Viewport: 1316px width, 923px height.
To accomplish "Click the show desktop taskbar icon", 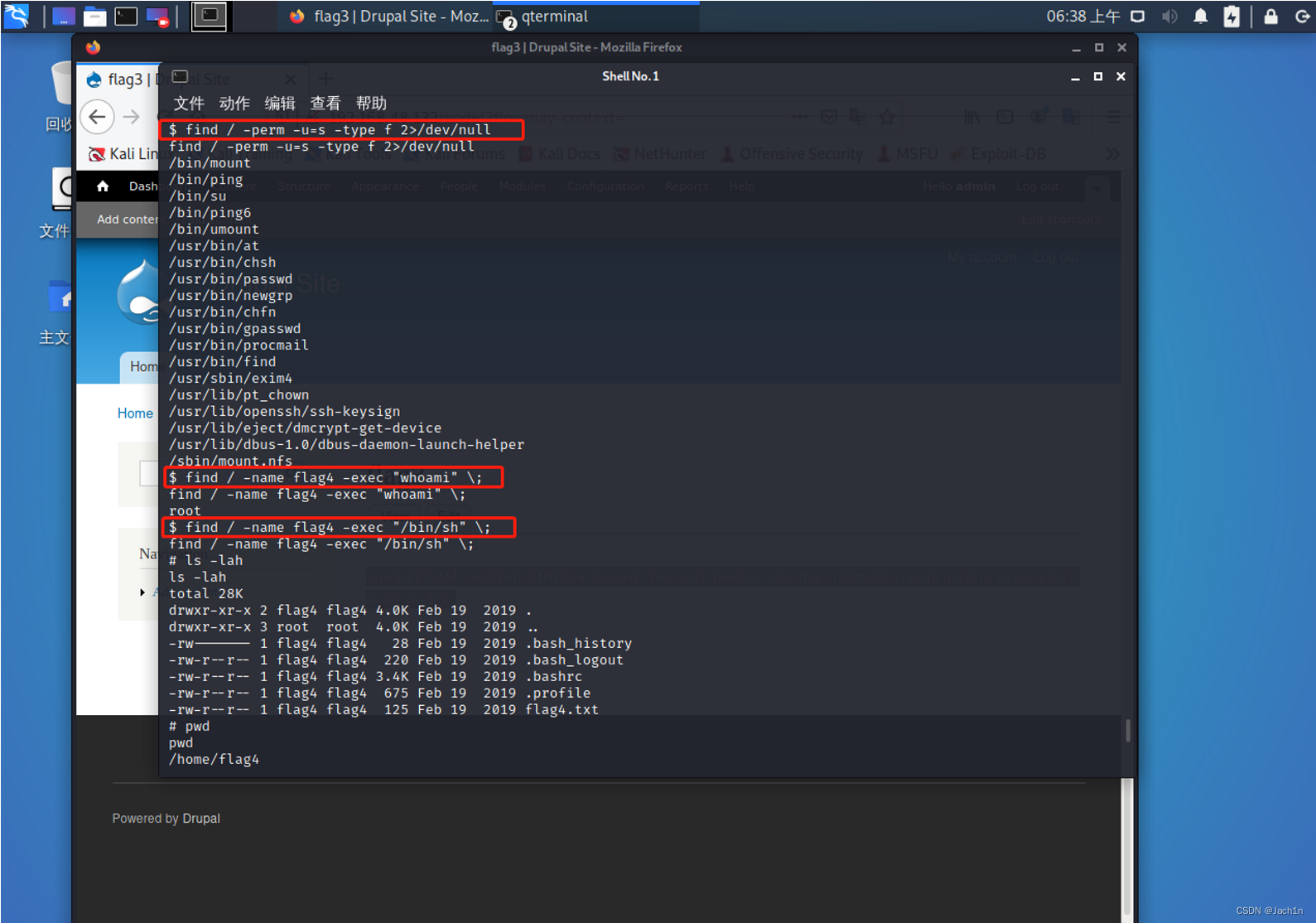I will [64, 17].
